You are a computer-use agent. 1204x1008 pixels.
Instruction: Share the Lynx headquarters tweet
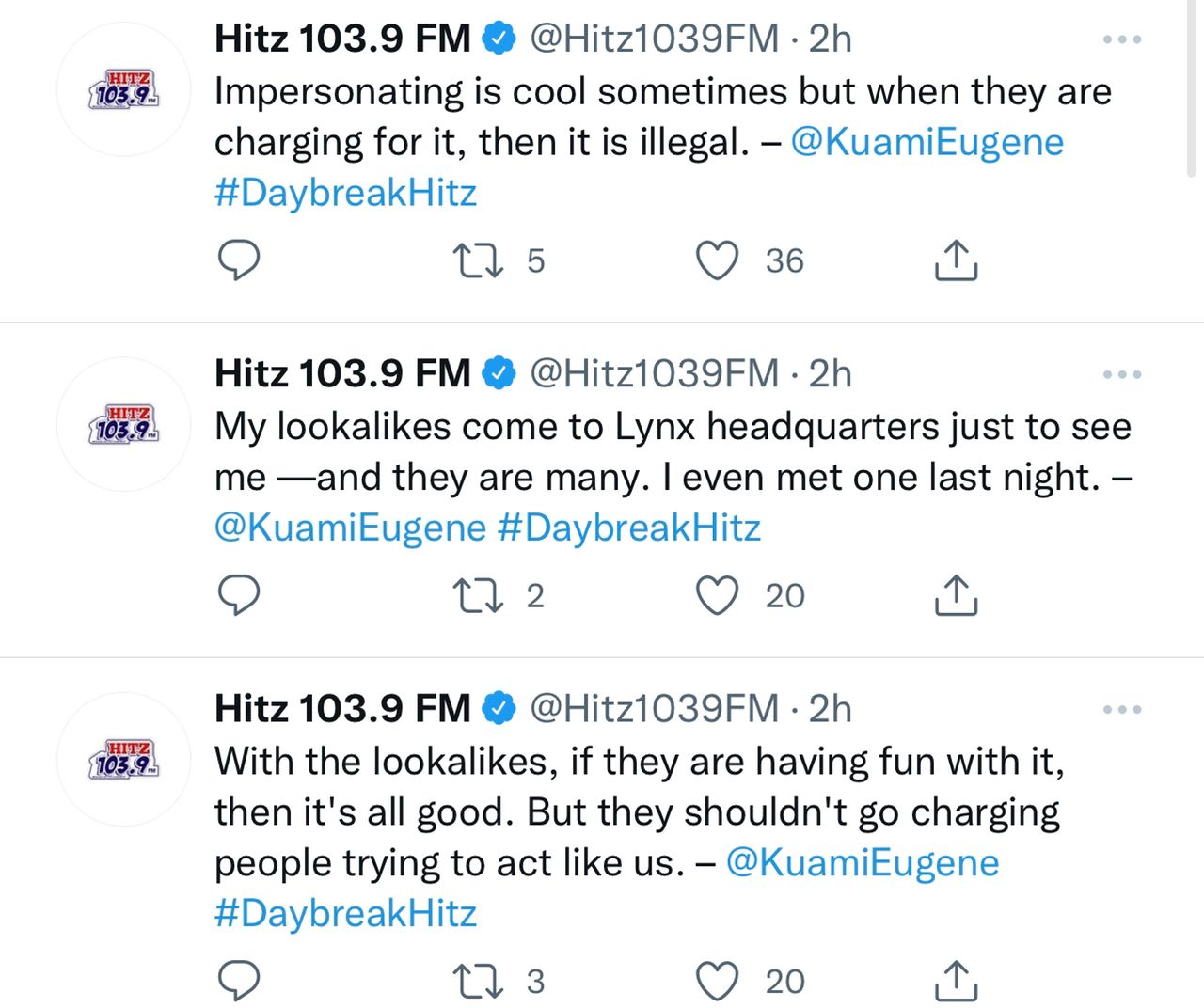pos(956,595)
